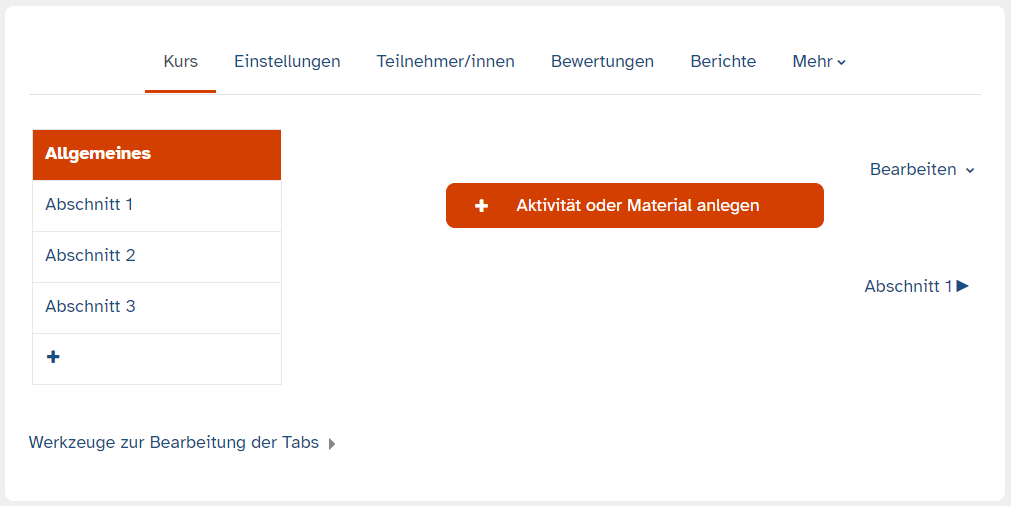Select the Berichte tab
This screenshot has width=1011, height=506.
coord(723,62)
